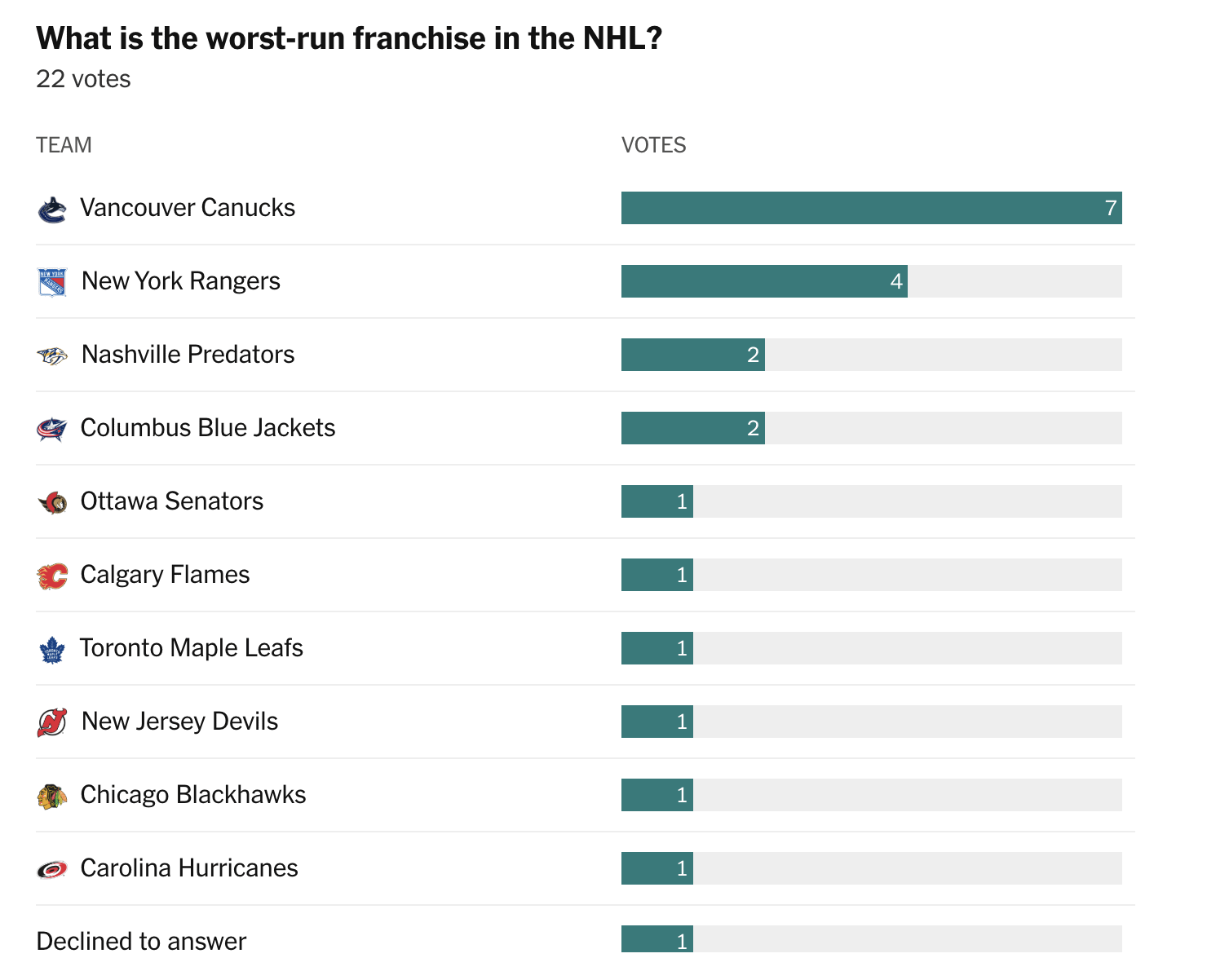1207x980 pixels.
Task: Select the TEAM column header
Action: [x=64, y=145]
